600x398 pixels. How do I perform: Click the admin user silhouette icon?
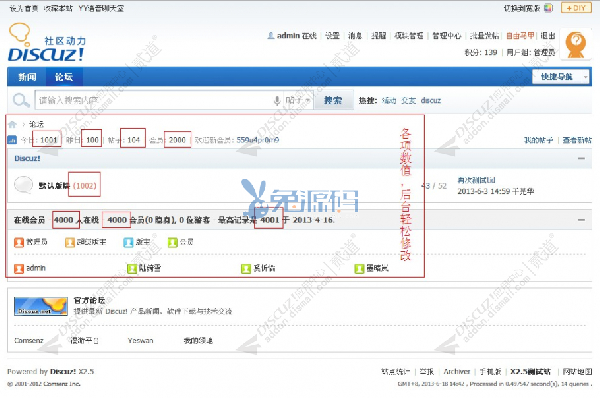click(271, 36)
